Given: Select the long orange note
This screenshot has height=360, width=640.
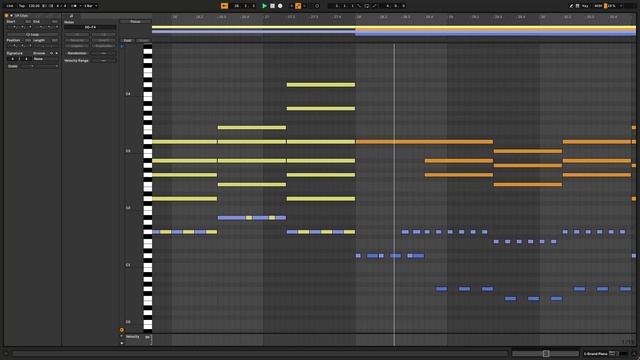Looking at the screenshot, I should pyautogui.click(x=424, y=142).
